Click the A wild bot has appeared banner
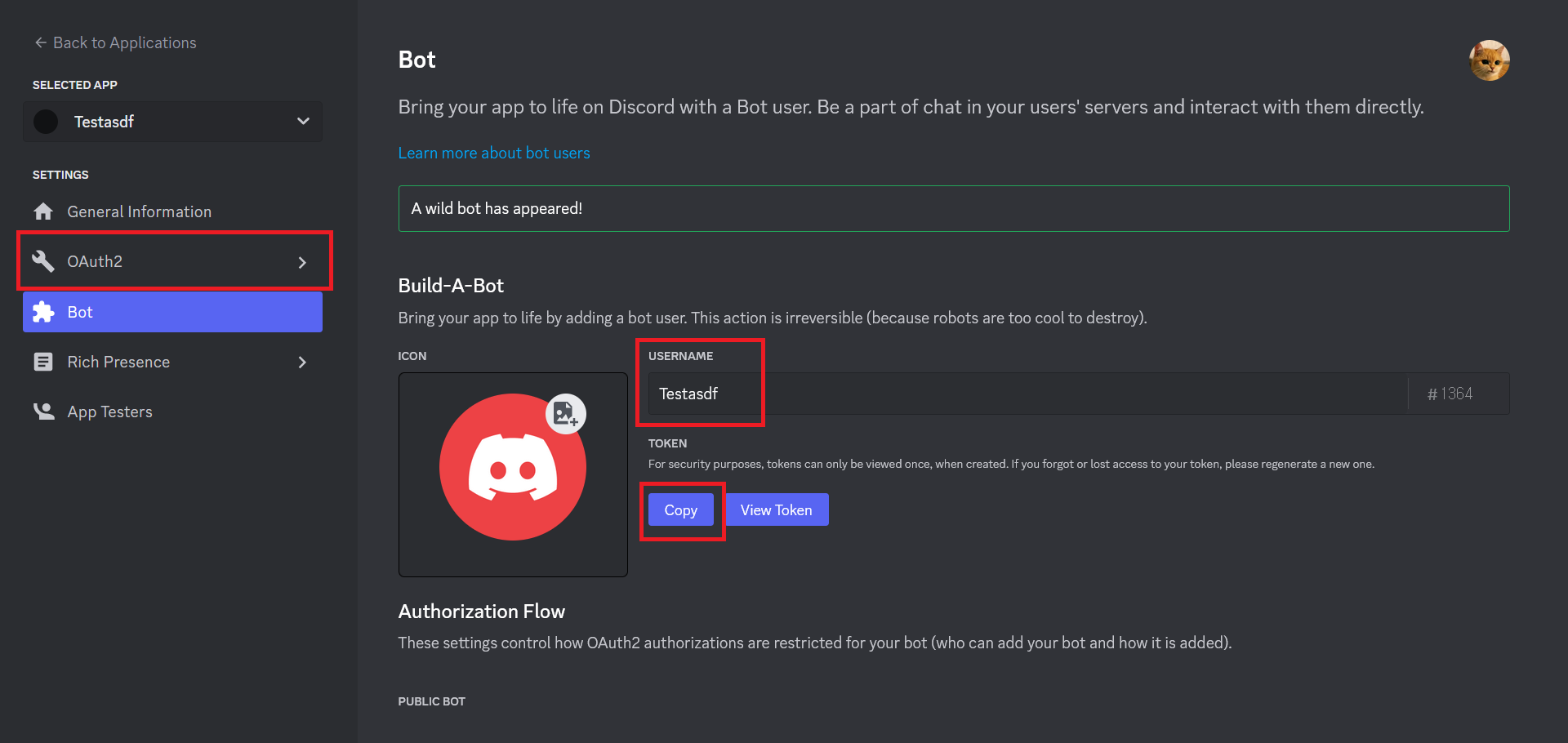This screenshot has width=1568, height=743. 954,208
